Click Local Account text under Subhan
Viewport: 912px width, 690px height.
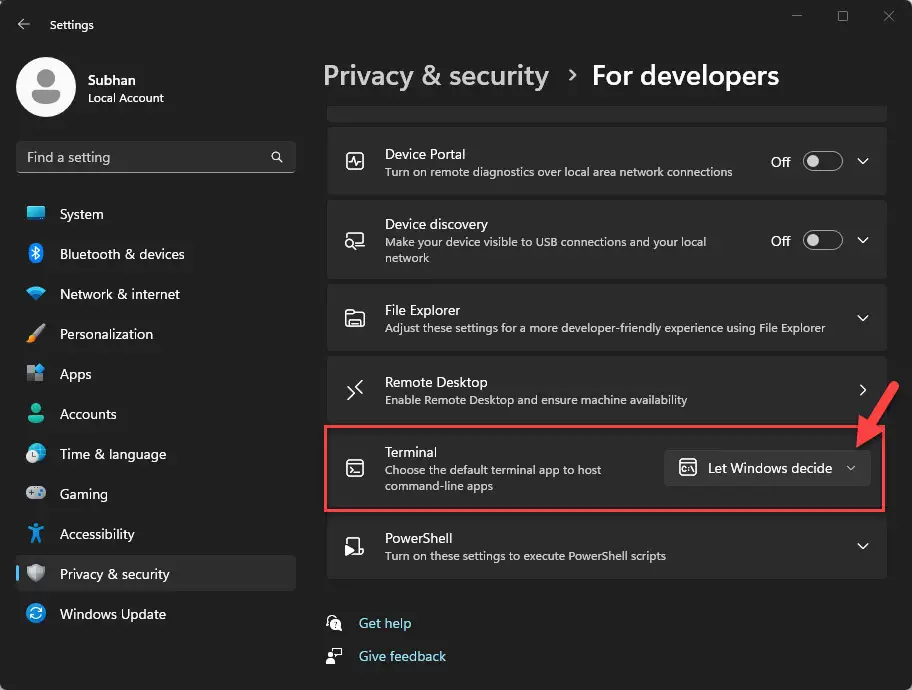[x=126, y=98]
